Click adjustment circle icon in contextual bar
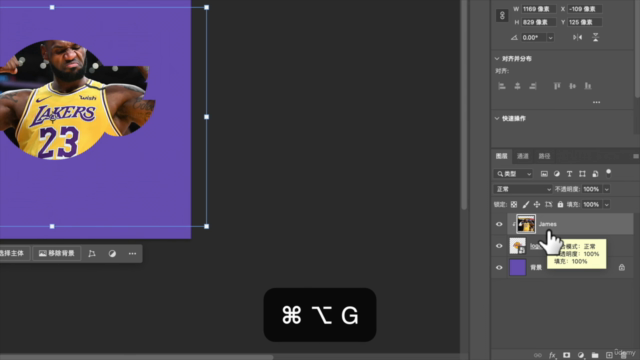The image size is (640, 360). point(112,253)
